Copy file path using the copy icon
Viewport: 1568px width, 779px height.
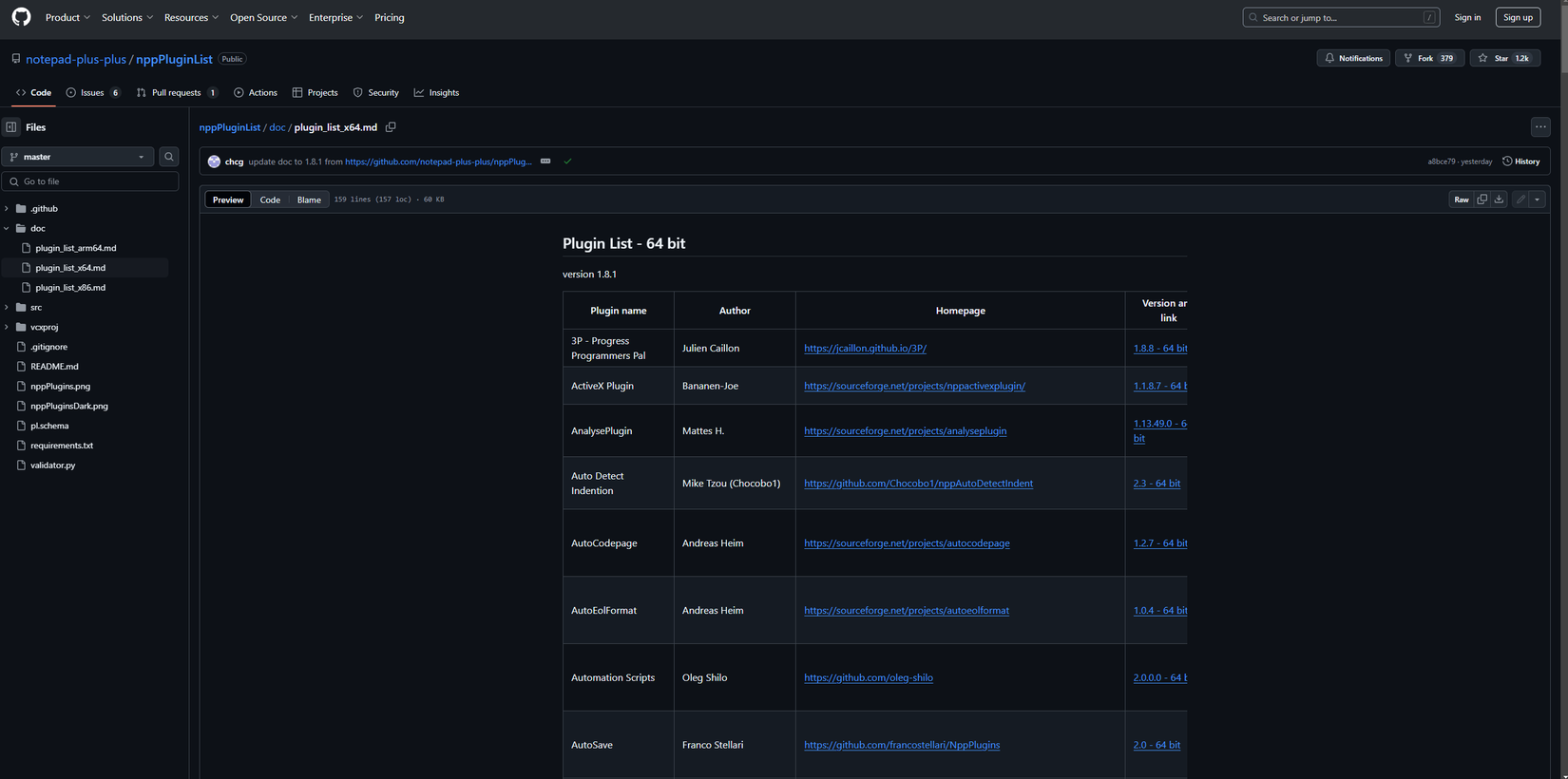click(391, 127)
